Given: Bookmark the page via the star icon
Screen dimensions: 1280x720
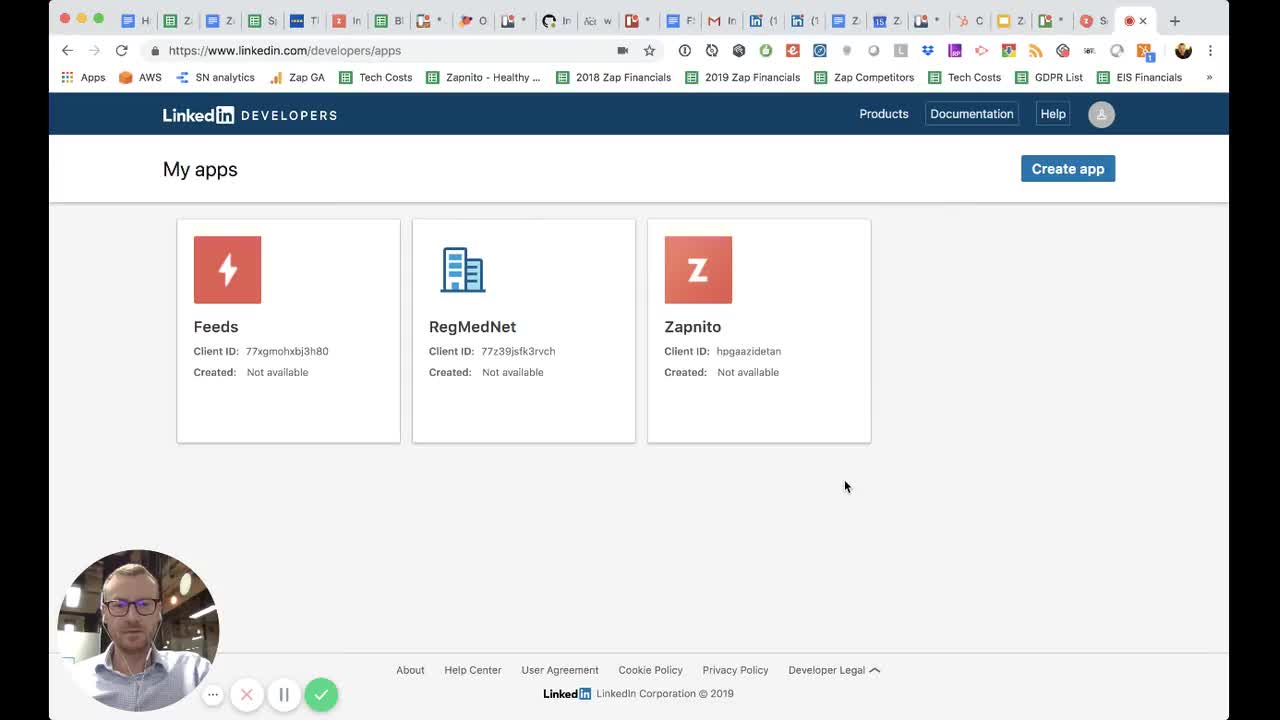Looking at the screenshot, I should point(647,50).
